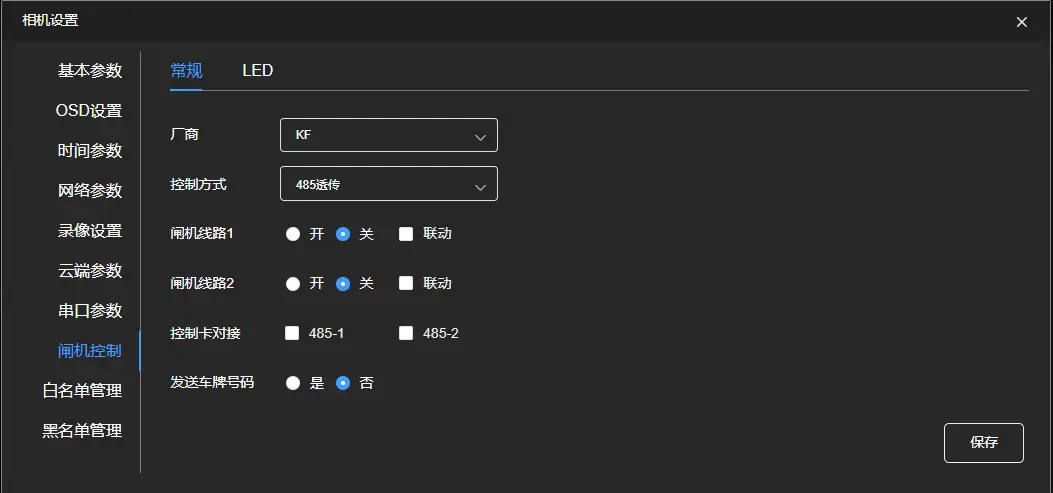Switch to the LED tab
The height and width of the screenshot is (493, 1053).
(x=257, y=71)
